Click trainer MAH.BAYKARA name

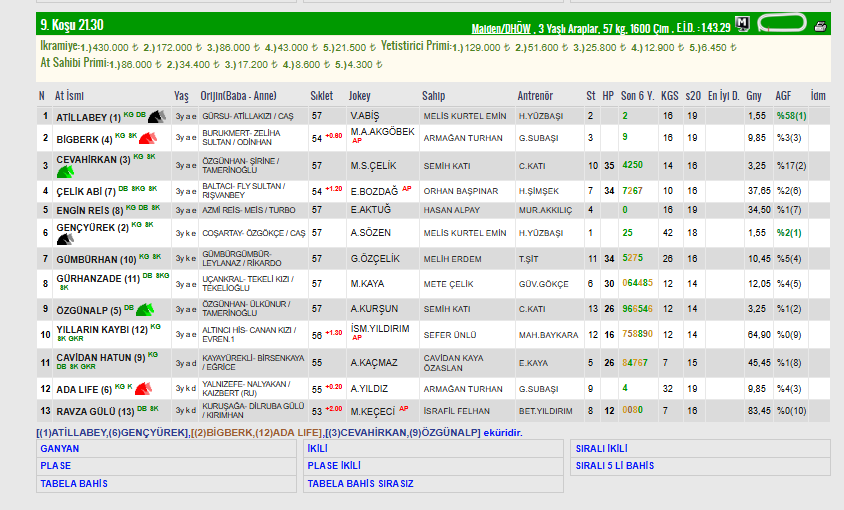click(548, 335)
